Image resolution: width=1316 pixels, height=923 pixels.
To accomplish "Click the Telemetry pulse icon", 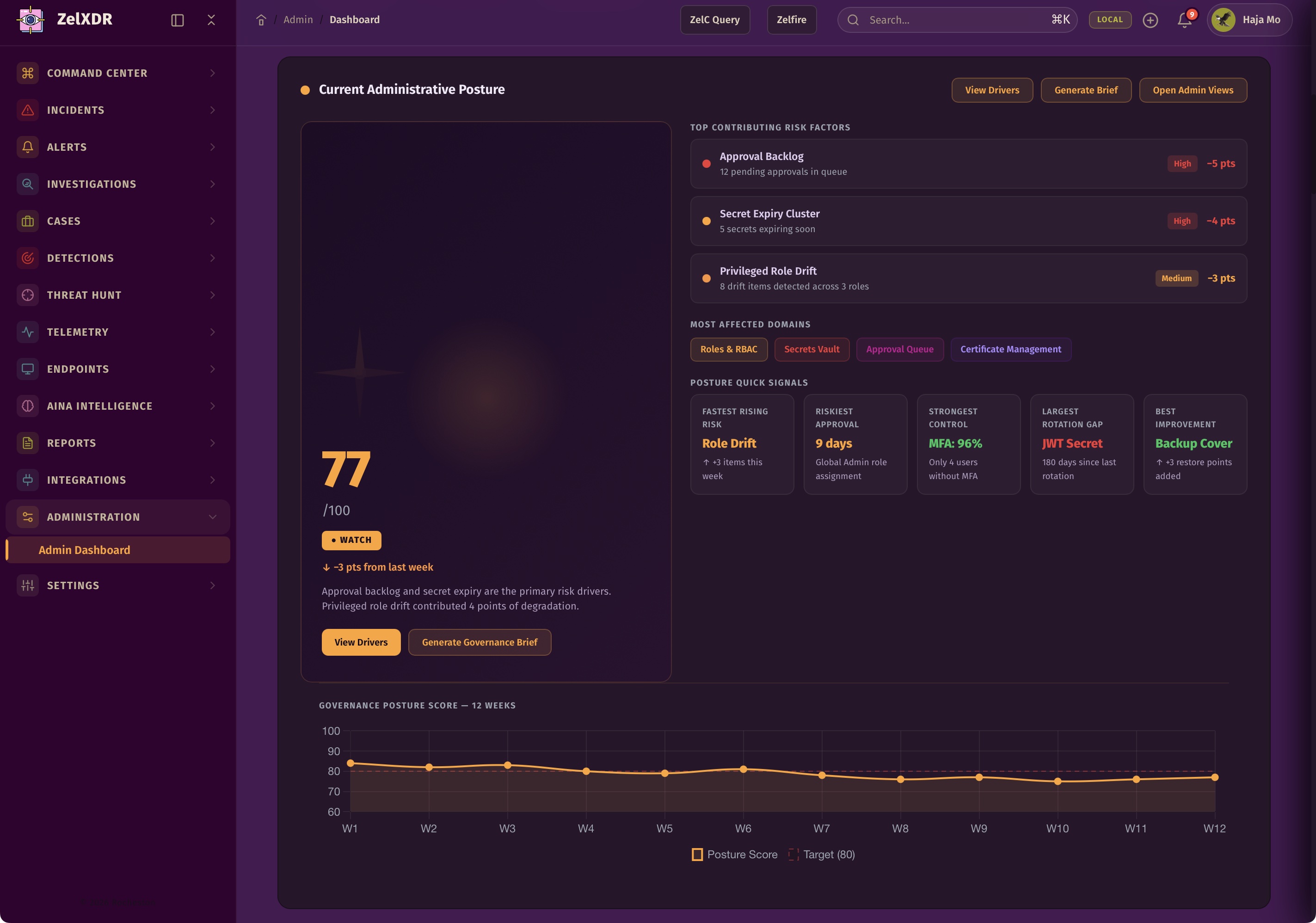I will coord(27,332).
